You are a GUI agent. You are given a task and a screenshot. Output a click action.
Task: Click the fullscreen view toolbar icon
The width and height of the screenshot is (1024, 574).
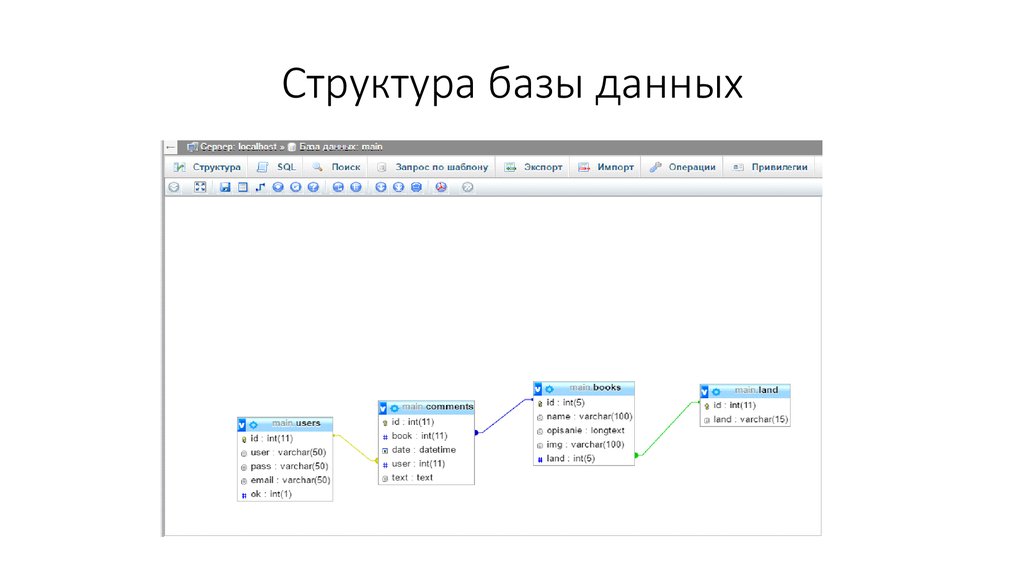pos(200,187)
